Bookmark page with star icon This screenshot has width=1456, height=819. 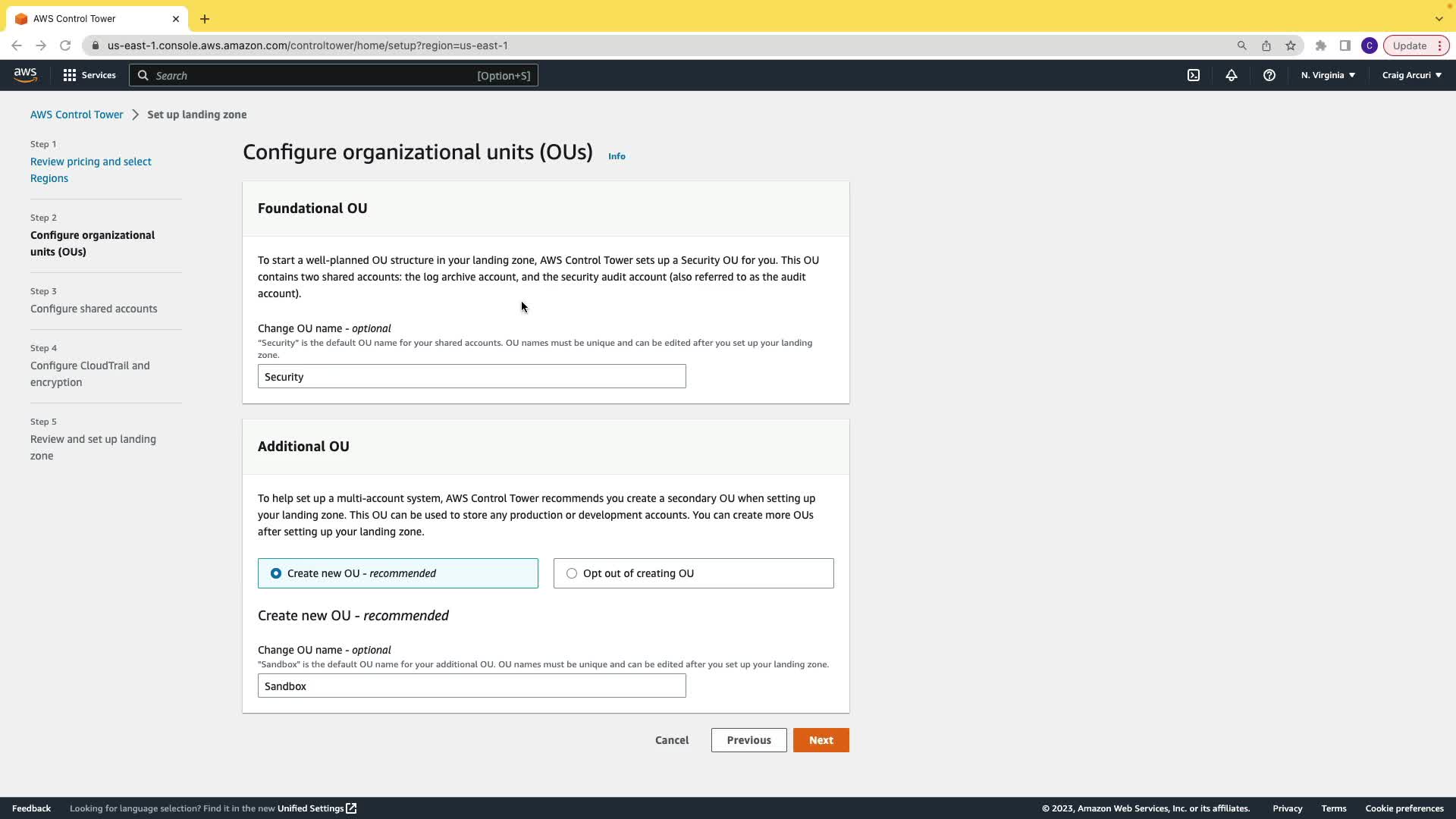pos(1291,45)
